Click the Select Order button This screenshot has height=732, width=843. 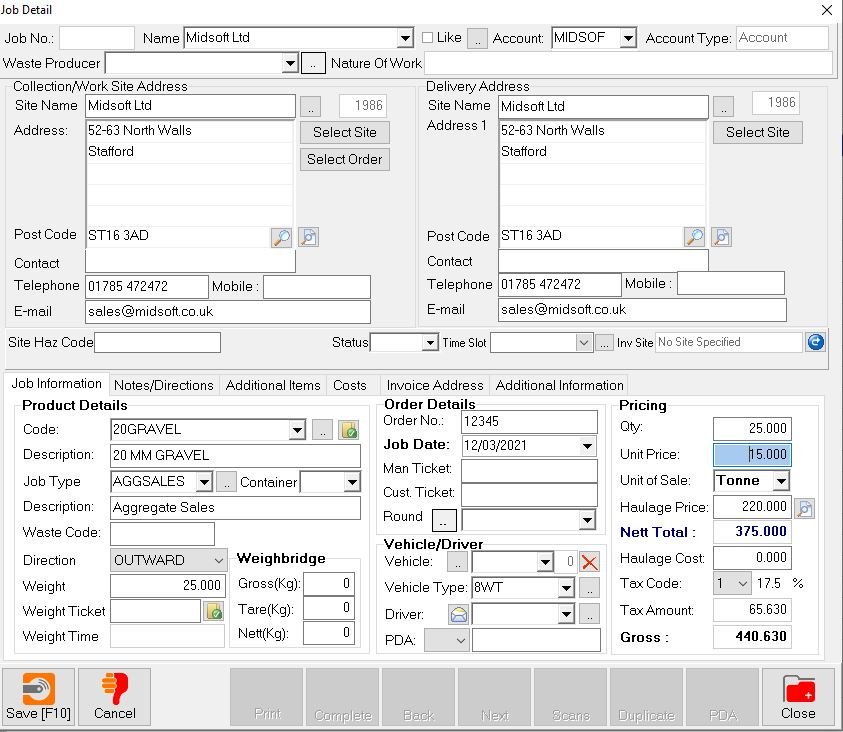click(x=345, y=160)
